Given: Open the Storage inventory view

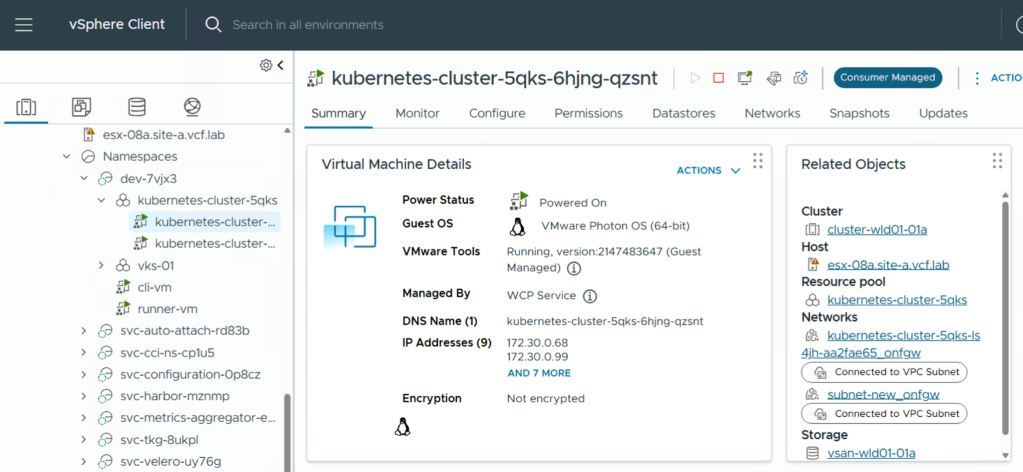Looking at the screenshot, I should (x=137, y=107).
